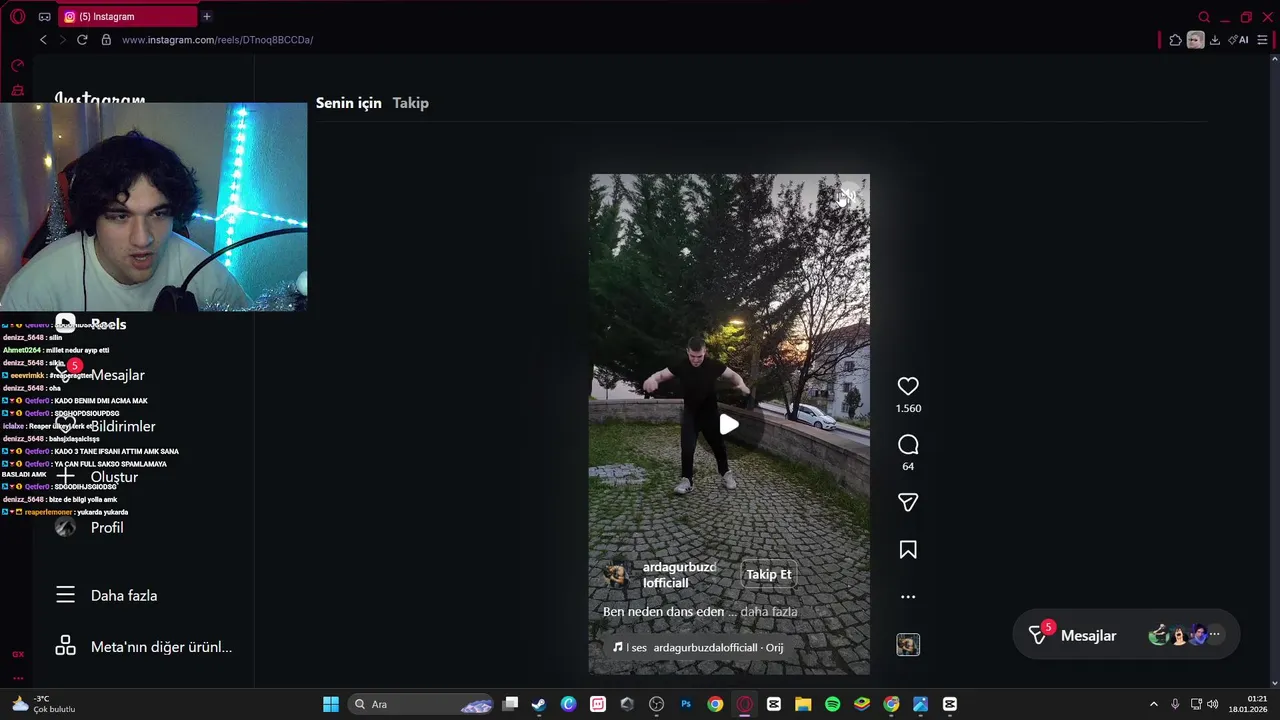Open OBS Studio from the taskbar
Viewport: 1280px width, 720px height.
[x=656, y=704]
